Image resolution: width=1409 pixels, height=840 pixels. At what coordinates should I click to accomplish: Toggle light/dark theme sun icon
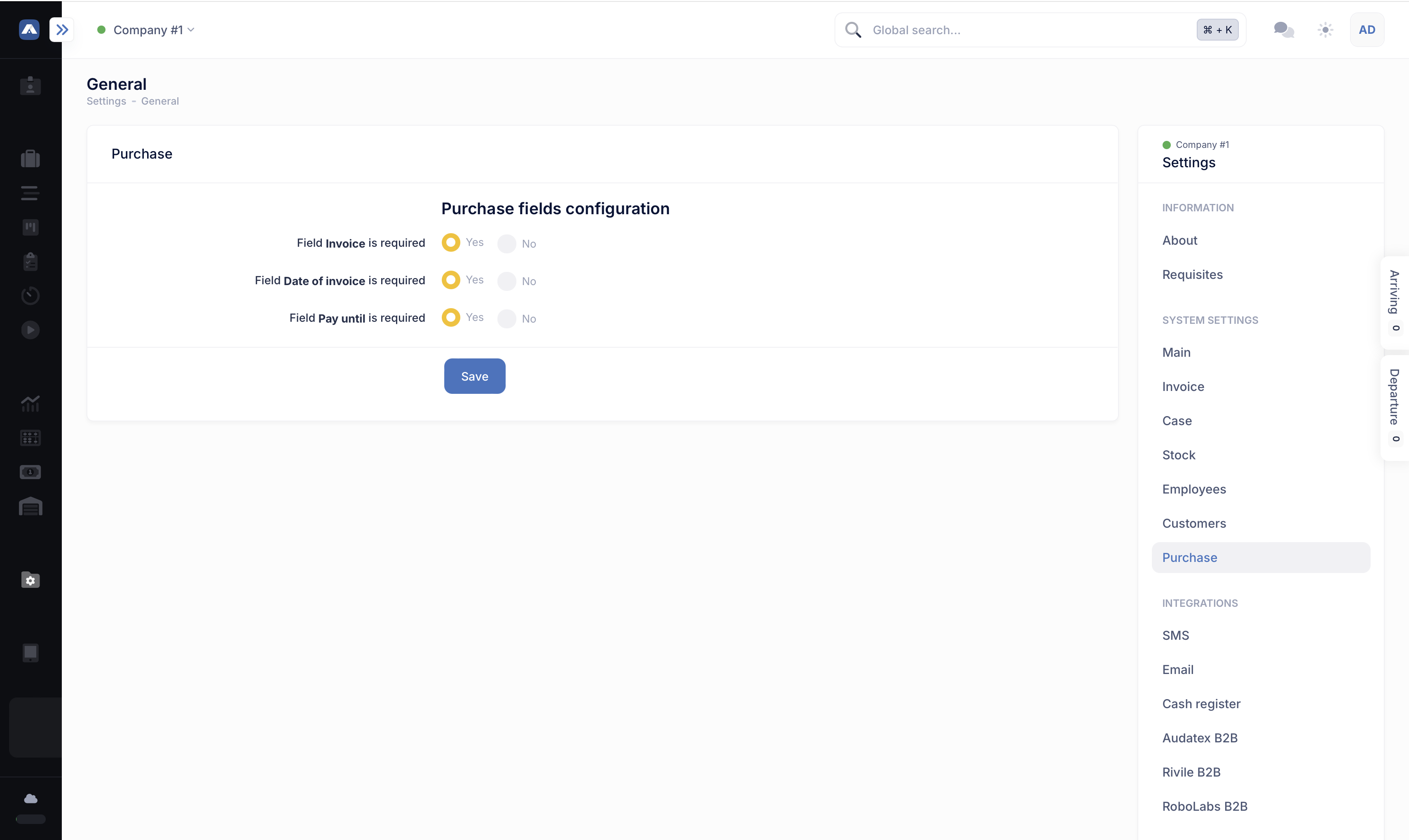click(1325, 30)
